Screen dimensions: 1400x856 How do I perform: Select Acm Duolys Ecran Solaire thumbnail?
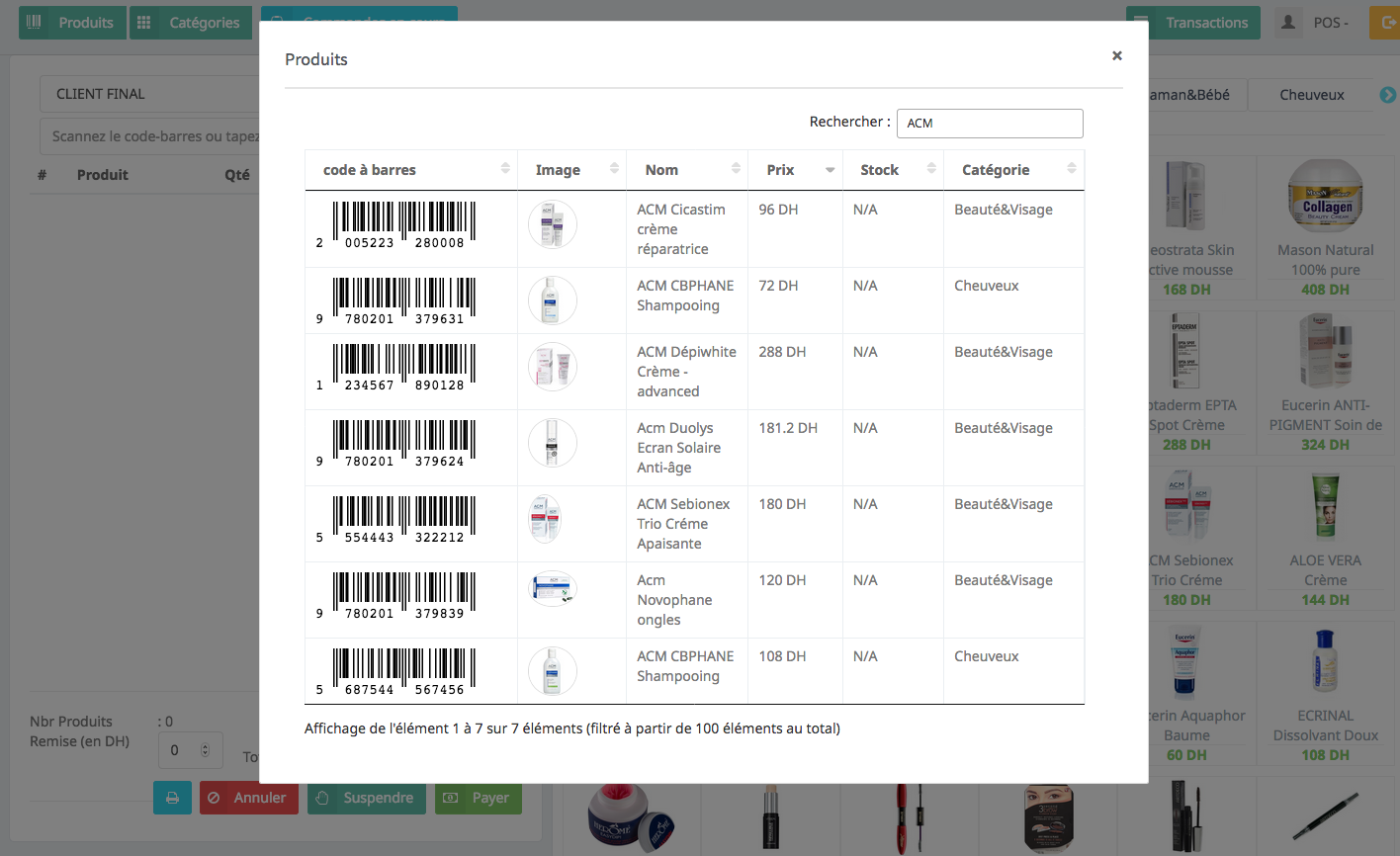pos(552,443)
